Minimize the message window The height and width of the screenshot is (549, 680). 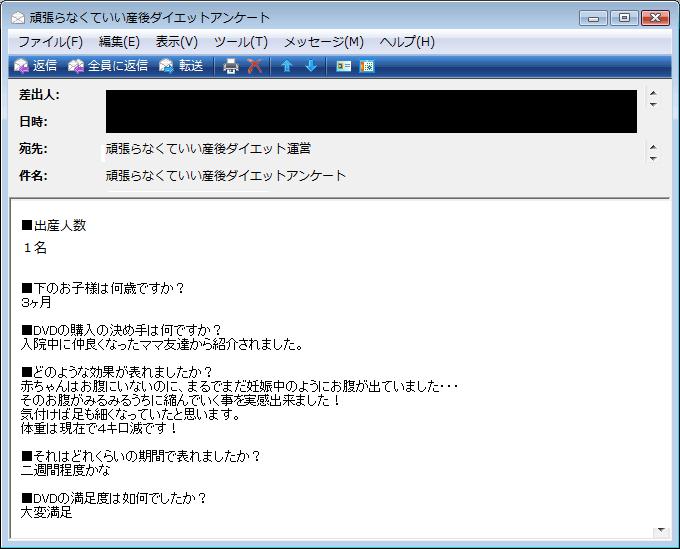pyautogui.click(x=593, y=18)
